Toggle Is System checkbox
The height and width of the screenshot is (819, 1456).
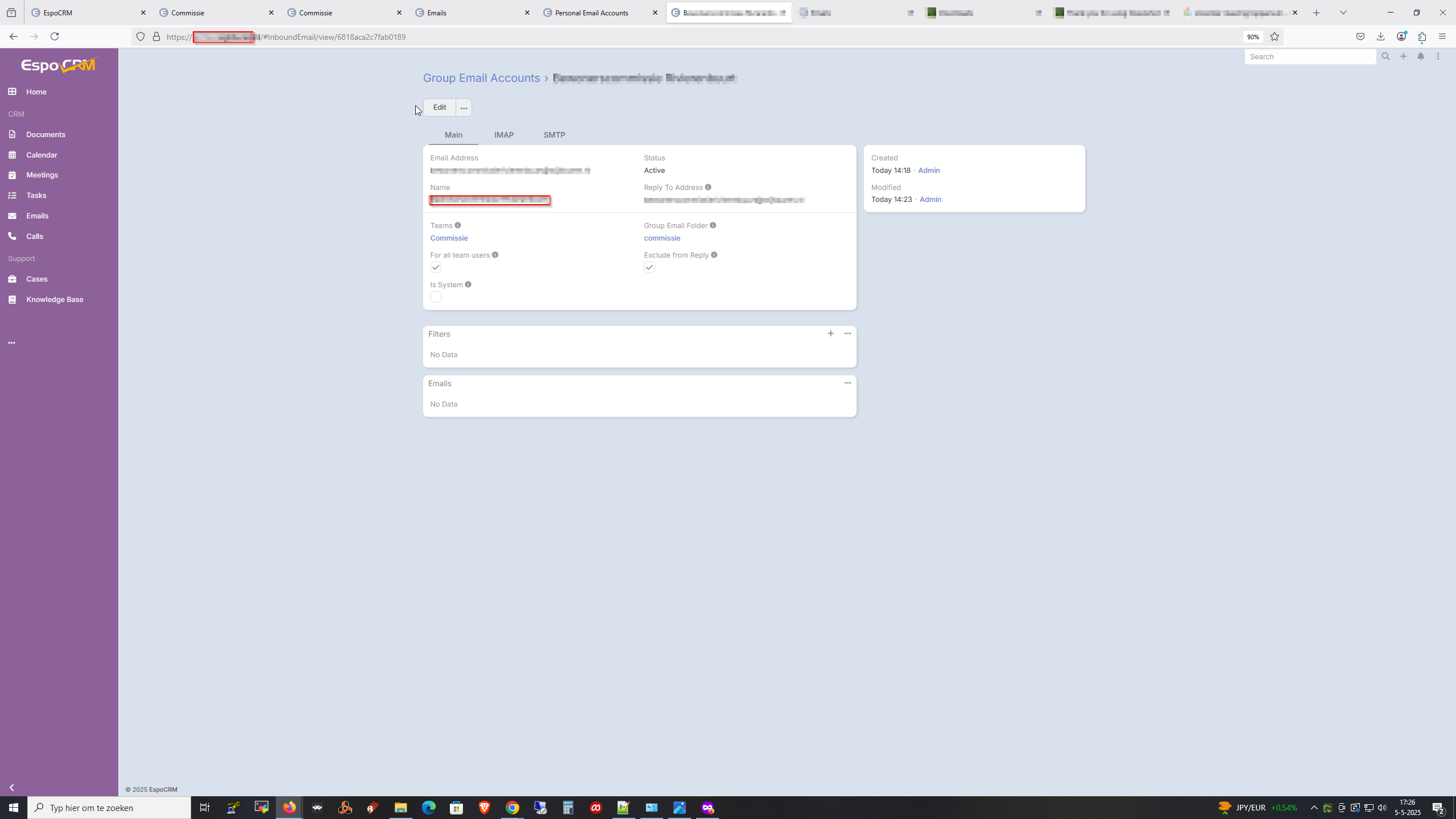[x=436, y=297]
